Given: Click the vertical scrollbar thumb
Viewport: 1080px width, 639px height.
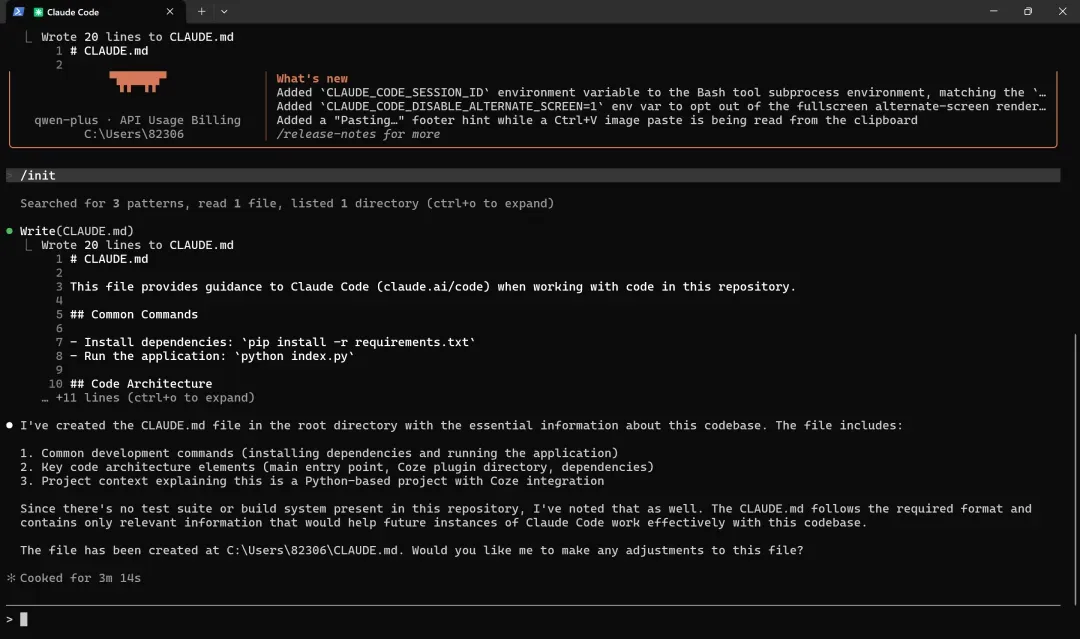Looking at the screenshot, I should [1075, 470].
